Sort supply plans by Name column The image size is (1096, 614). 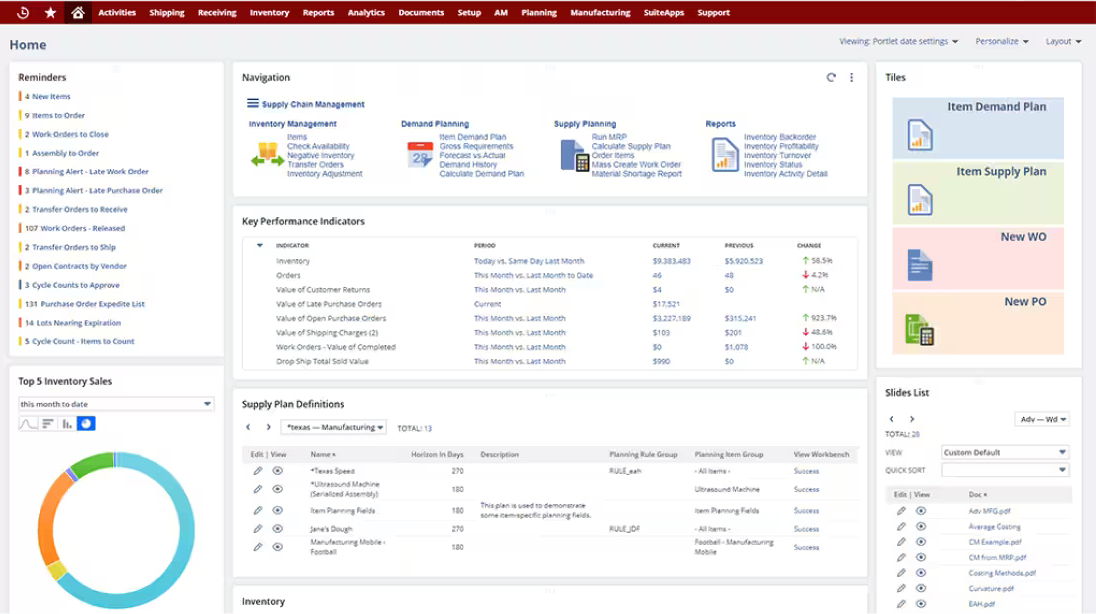pos(323,455)
